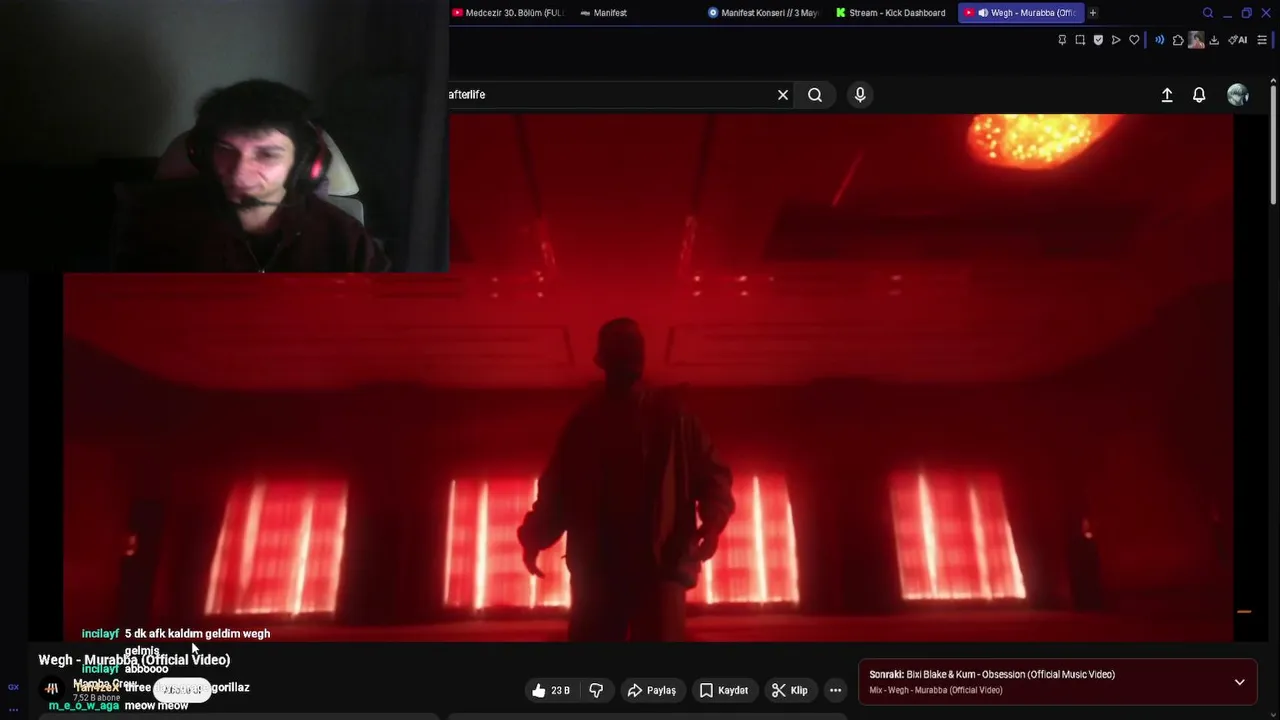
Task: Click the '7,52 B abone' subscriber count
Action: point(96,697)
